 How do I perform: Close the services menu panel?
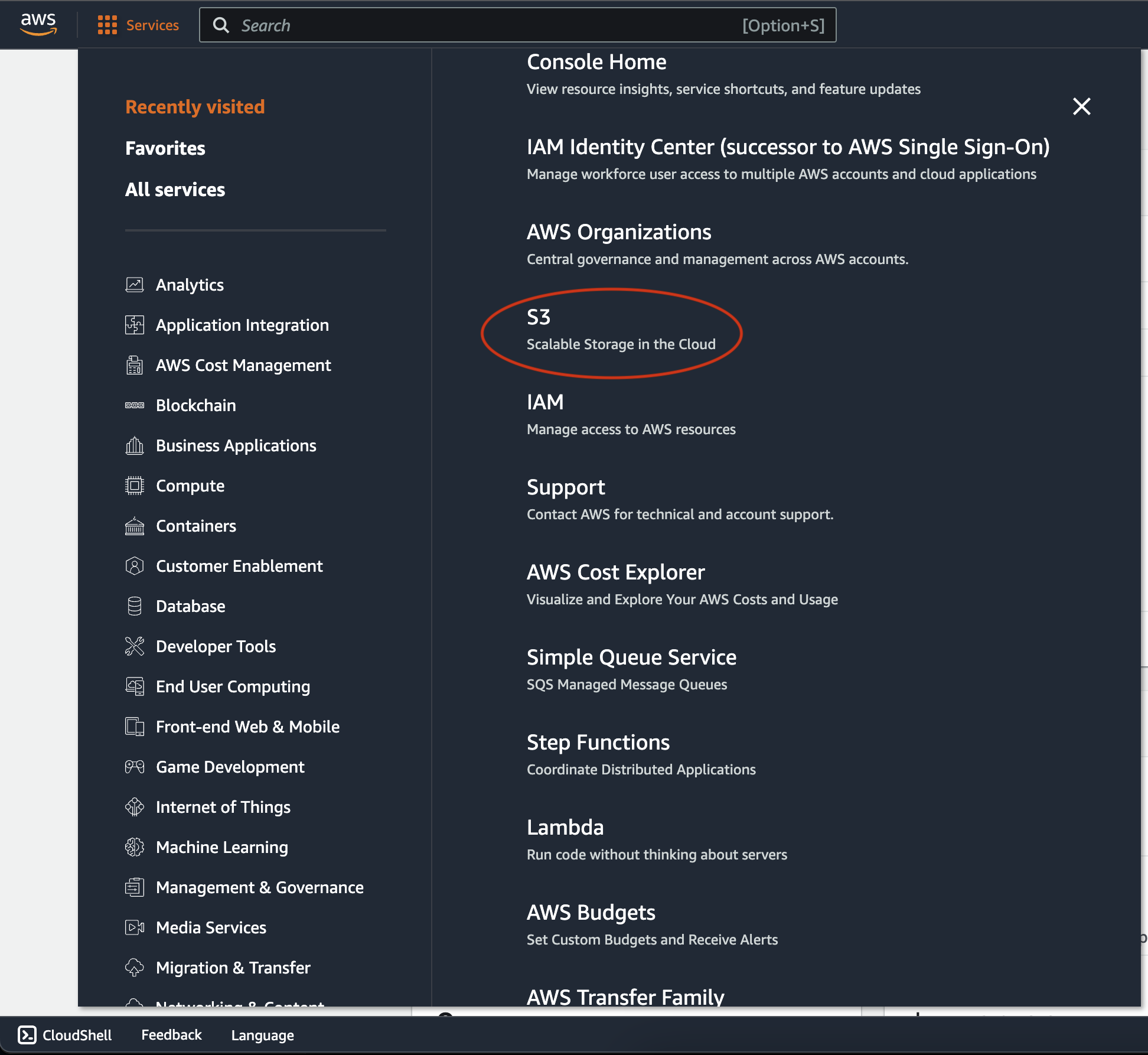click(1081, 106)
